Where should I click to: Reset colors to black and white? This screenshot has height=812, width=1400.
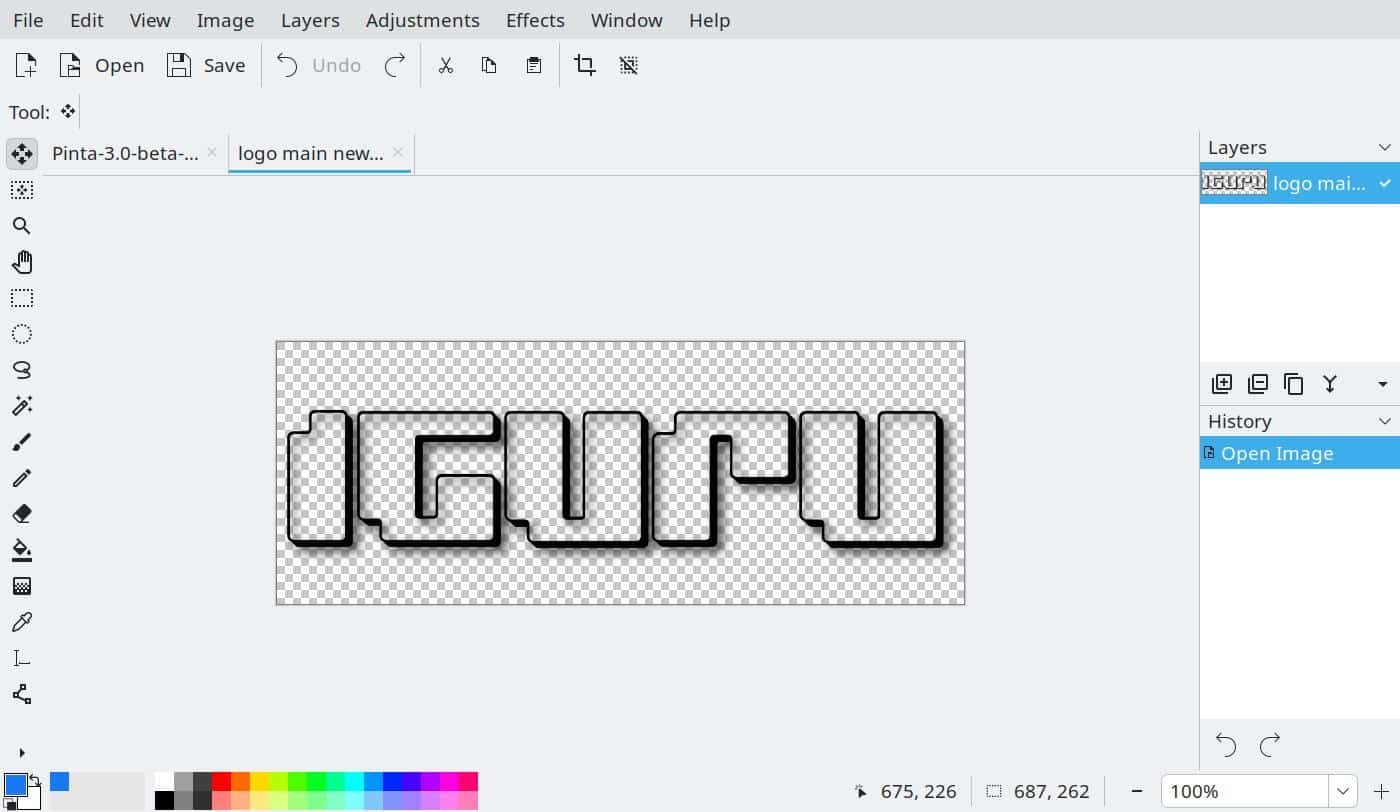(10, 803)
